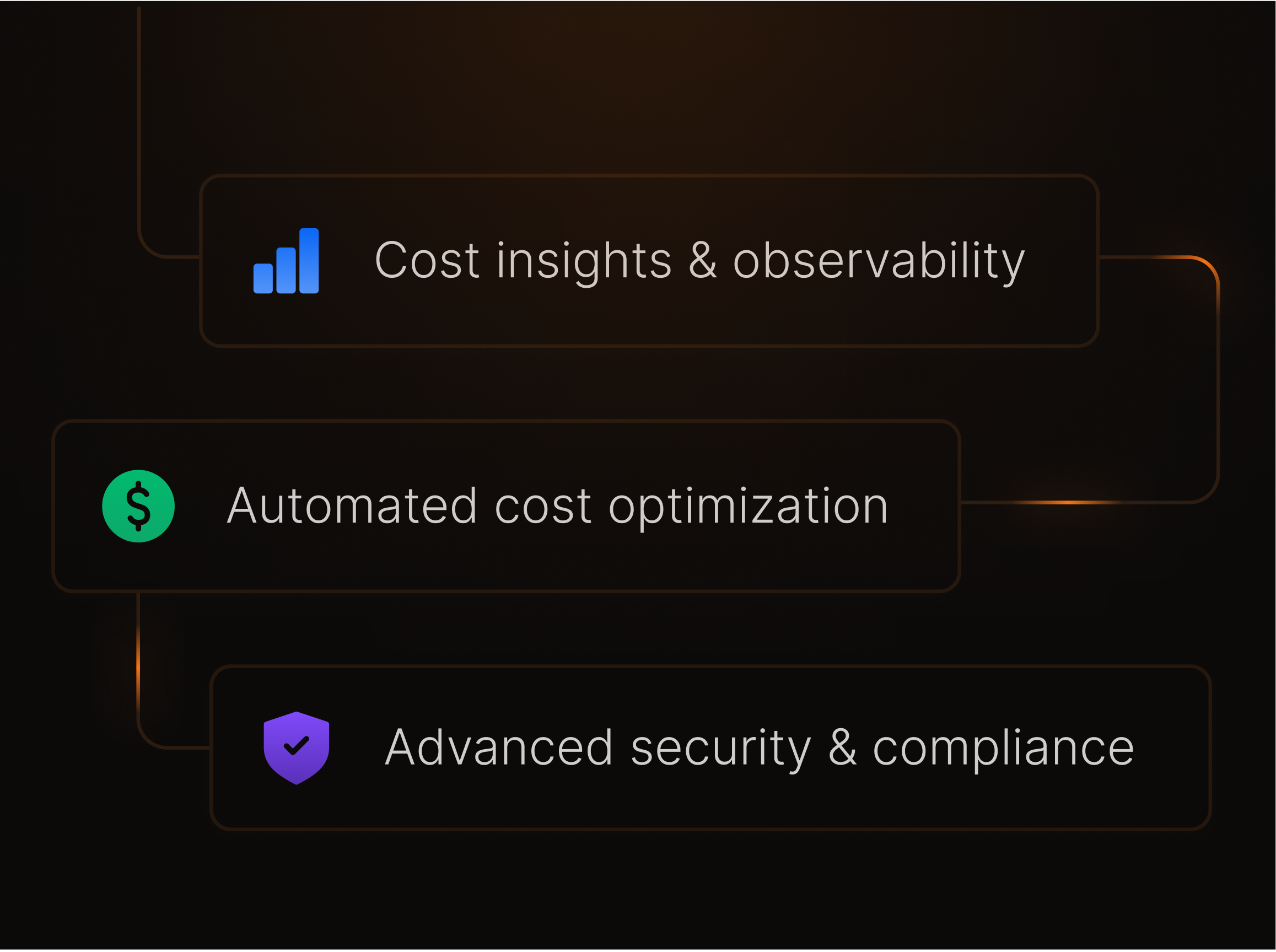Select the Automated cost optimization label
This screenshot has width=1276, height=952.
tap(557, 506)
